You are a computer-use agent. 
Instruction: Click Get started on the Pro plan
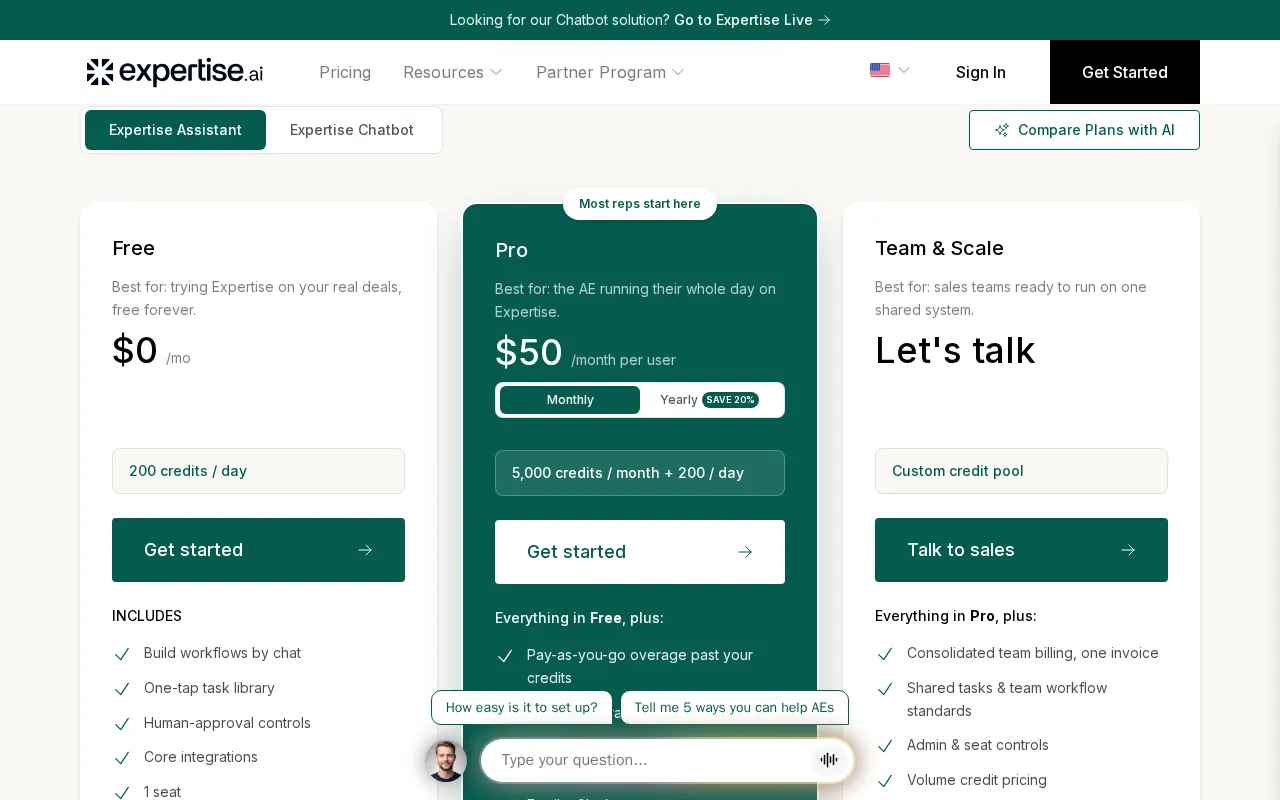point(640,552)
